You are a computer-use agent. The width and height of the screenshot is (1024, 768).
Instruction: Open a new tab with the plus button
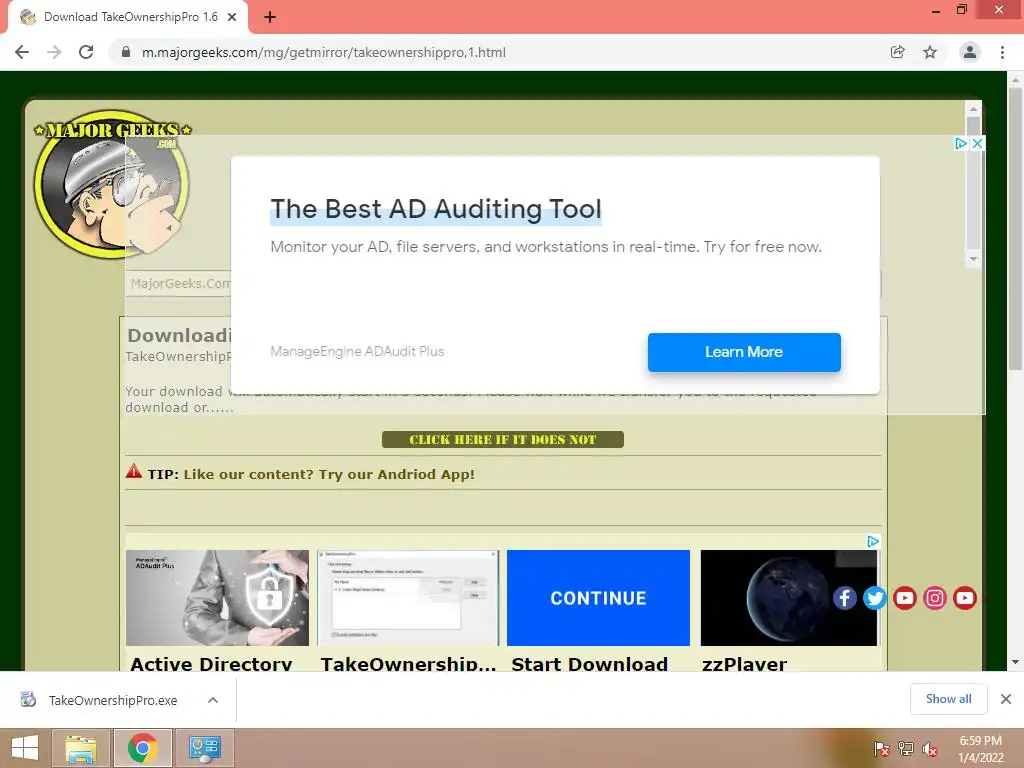click(x=270, y=17)
